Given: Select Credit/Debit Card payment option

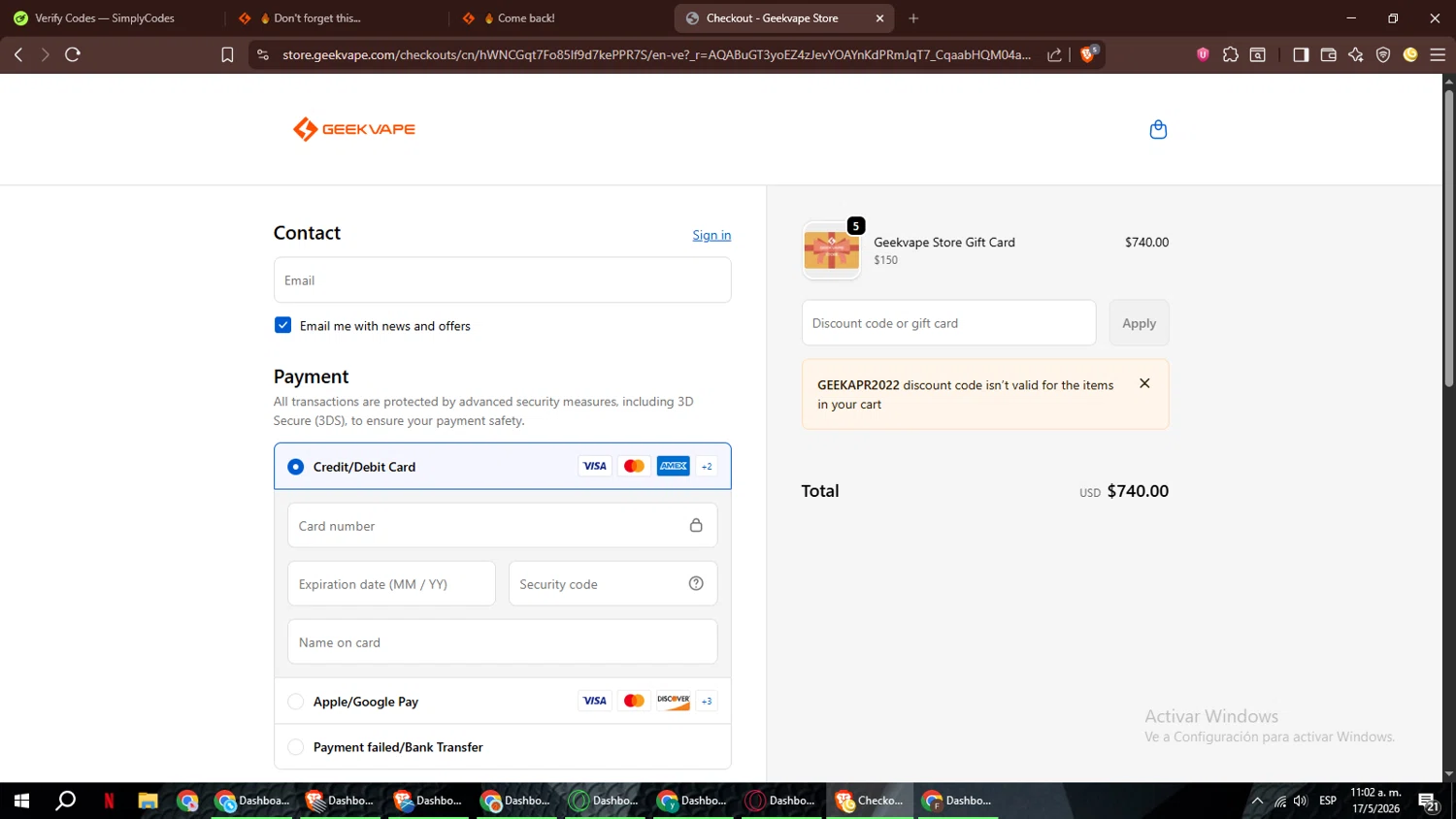Looking at the screenshot, I should [x=296, y=467].
